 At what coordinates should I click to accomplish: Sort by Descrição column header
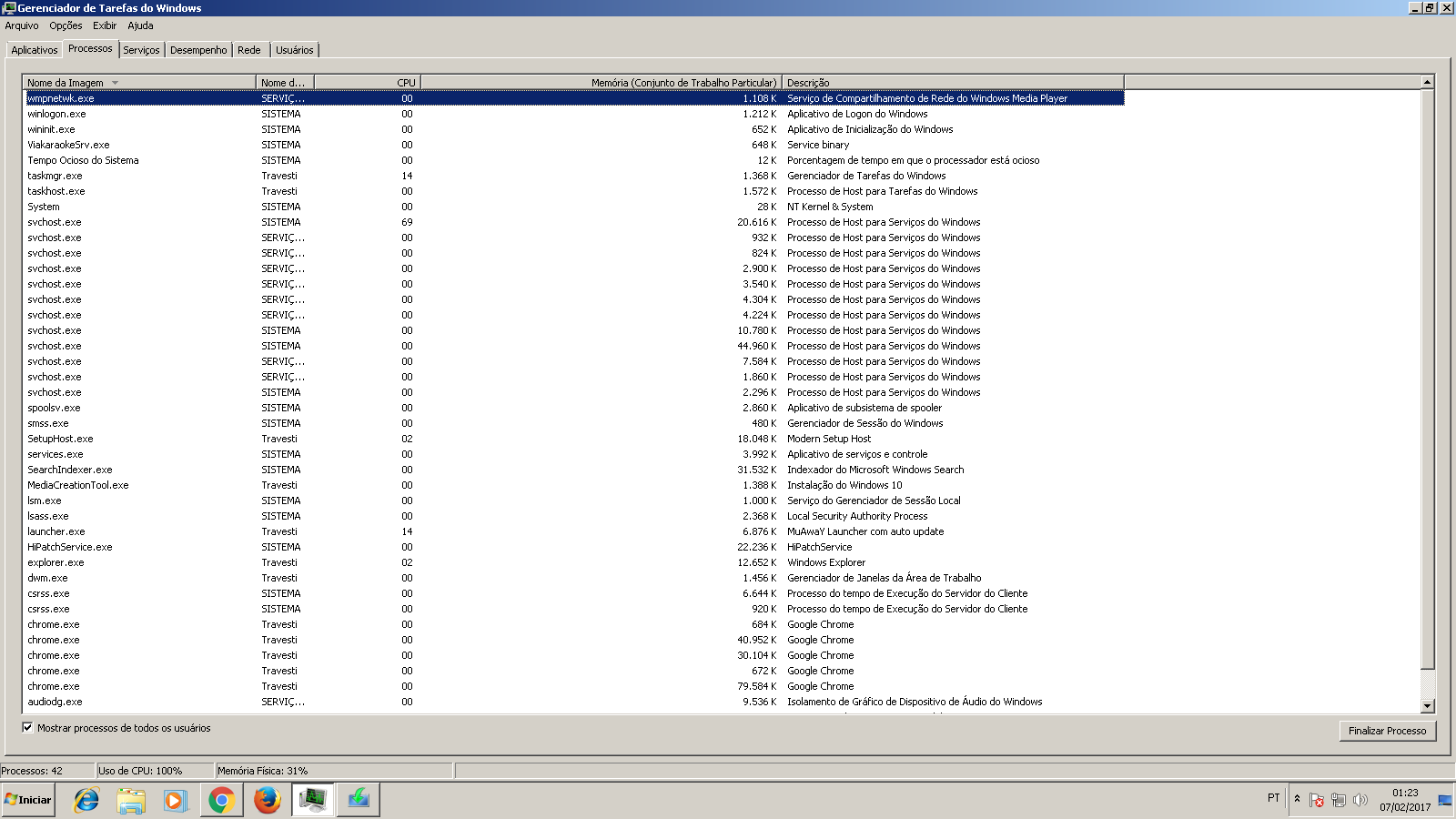[953, 82]
